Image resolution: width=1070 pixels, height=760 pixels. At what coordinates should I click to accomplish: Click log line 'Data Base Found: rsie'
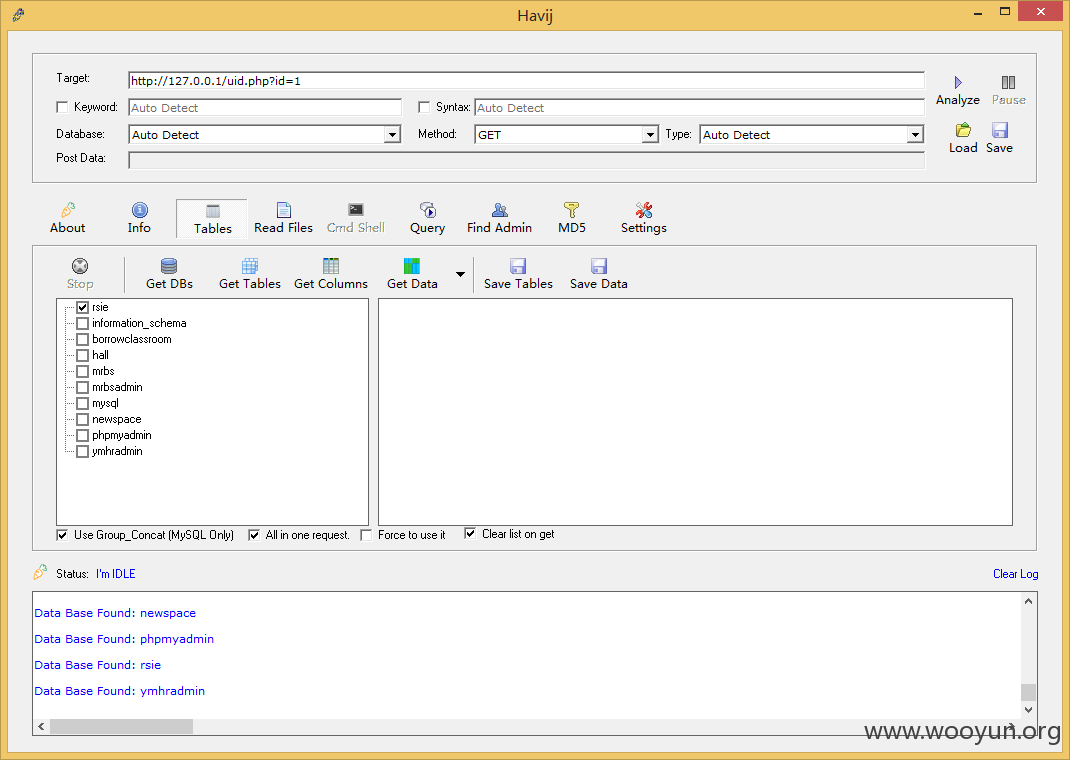point(98,664)
